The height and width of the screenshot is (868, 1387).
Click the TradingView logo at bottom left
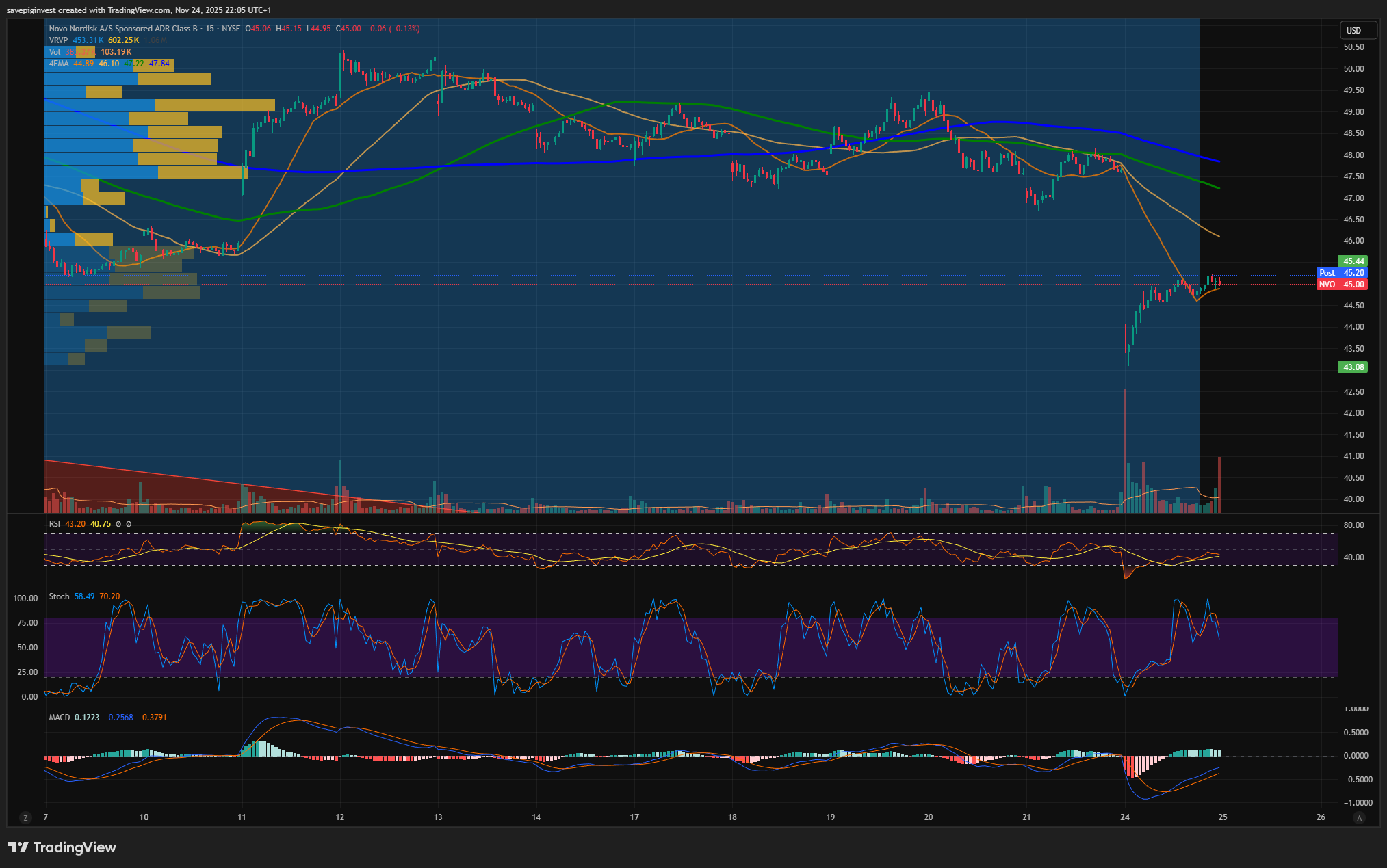(62, 847)
